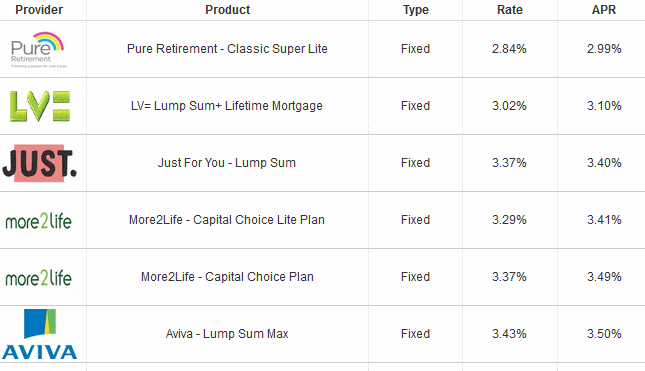Click the 3.10% APR for LV=
Image resolution: width=645 pixels, height=371 pixels.
tap(604, 106)
